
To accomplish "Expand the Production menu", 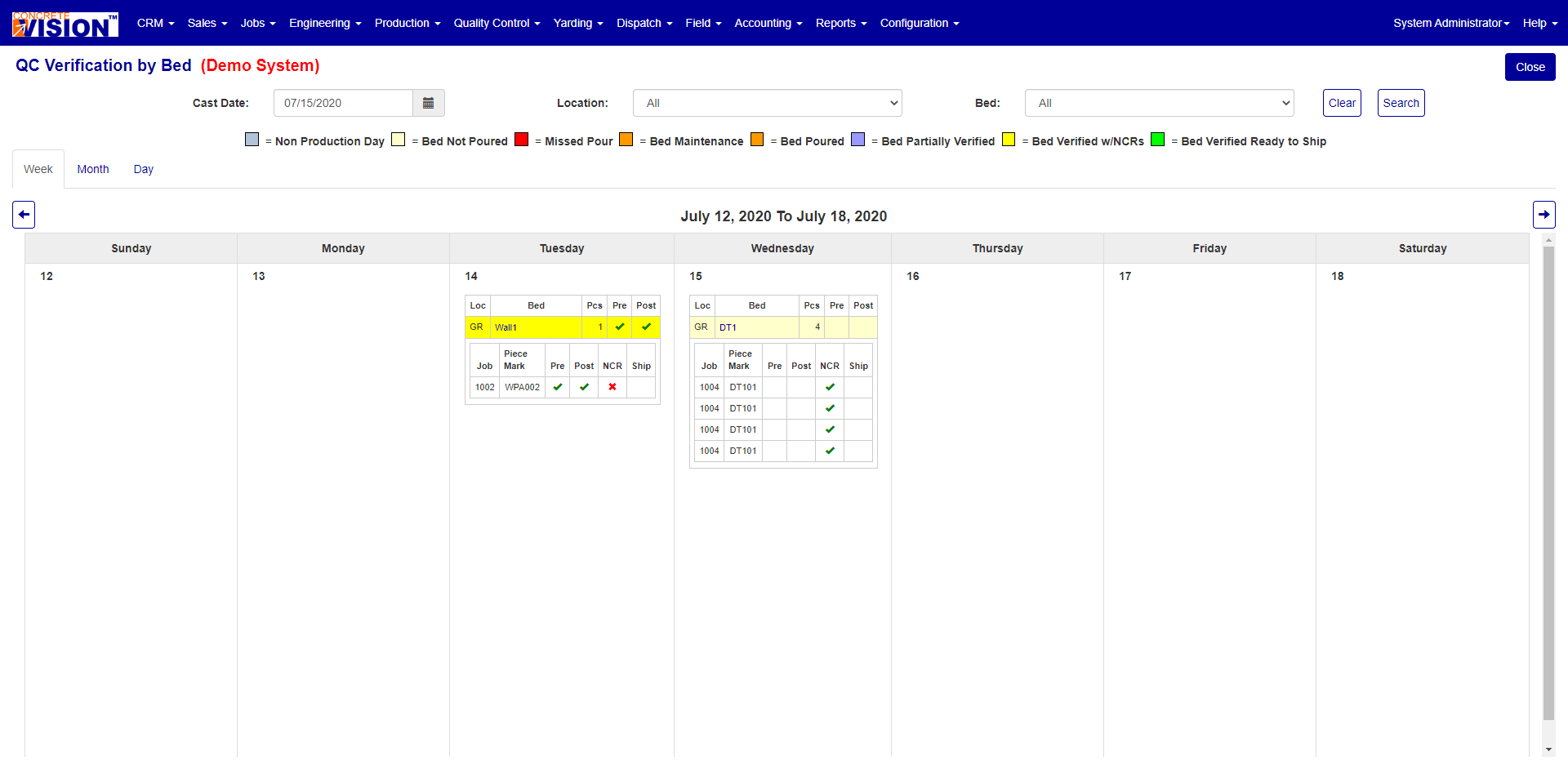I will [408, 23].
